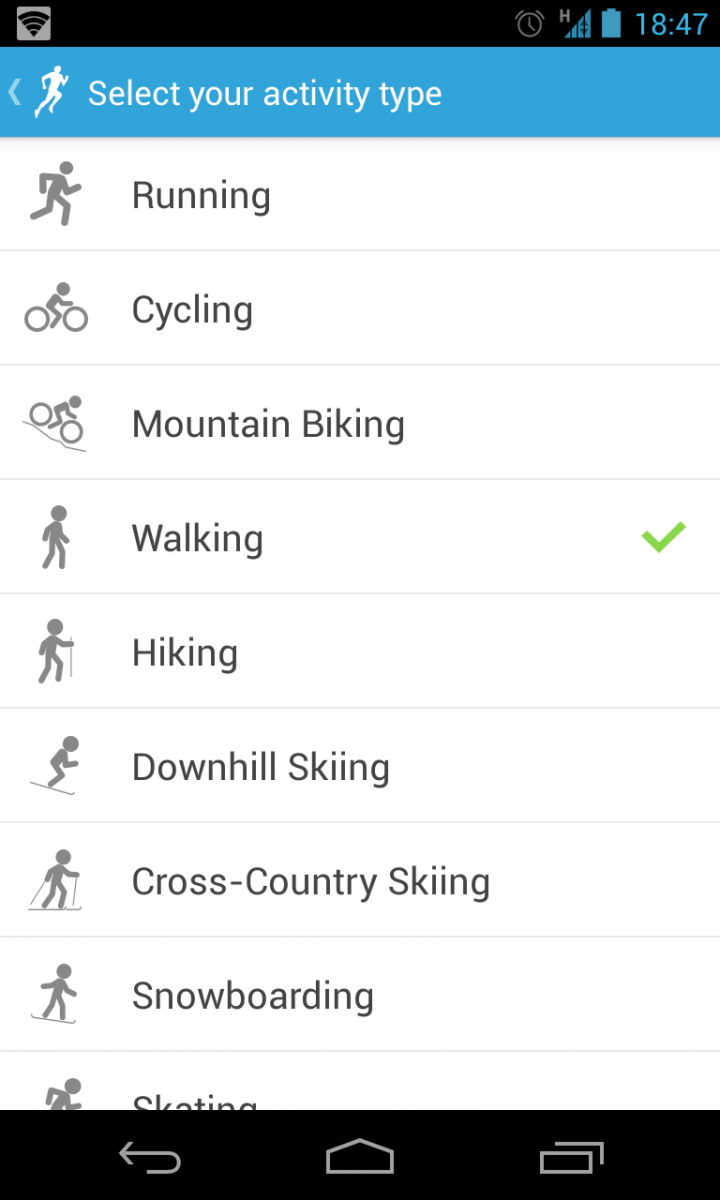Tap the Mountain Biking downhill icon
This screenshot has width=720, height=1200.
tap(55, 423)
